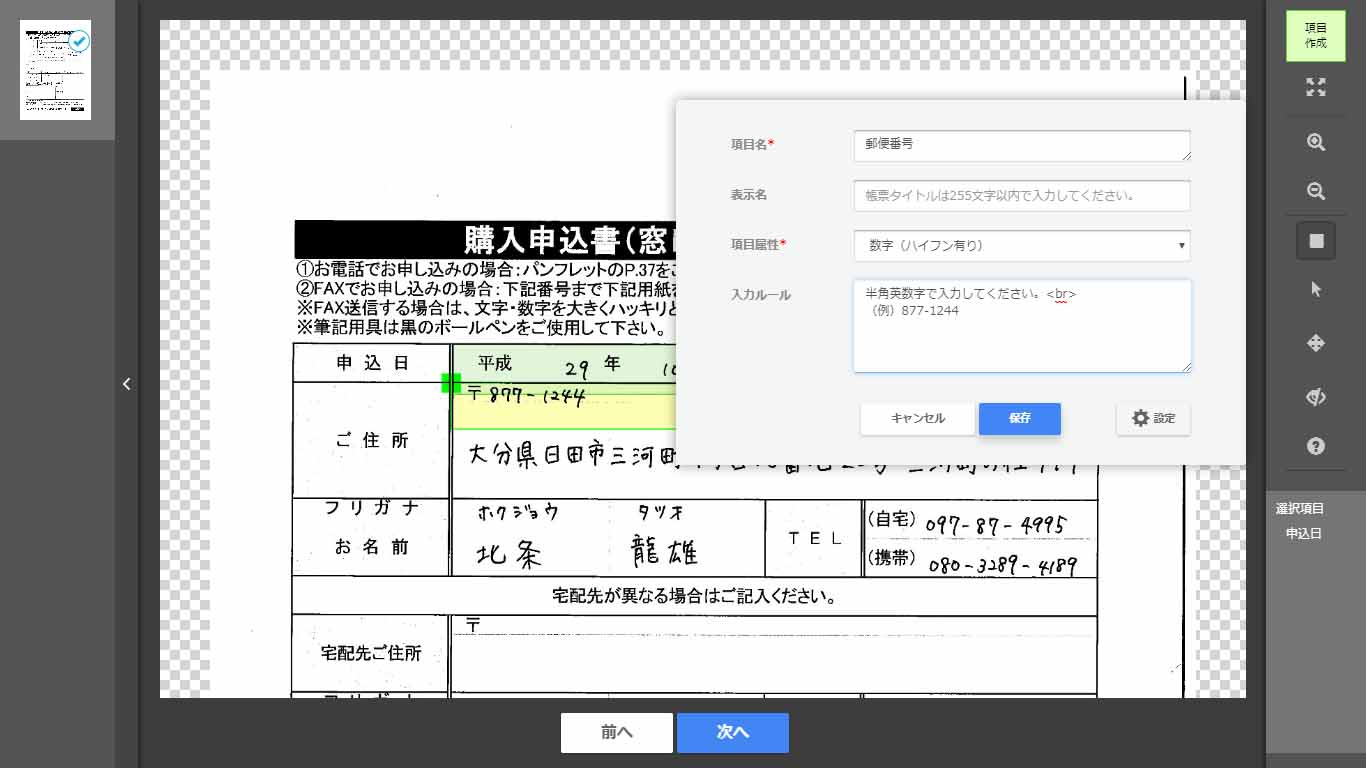Click the キャンセル button
Screen dimensions: 1366x768
917,419
